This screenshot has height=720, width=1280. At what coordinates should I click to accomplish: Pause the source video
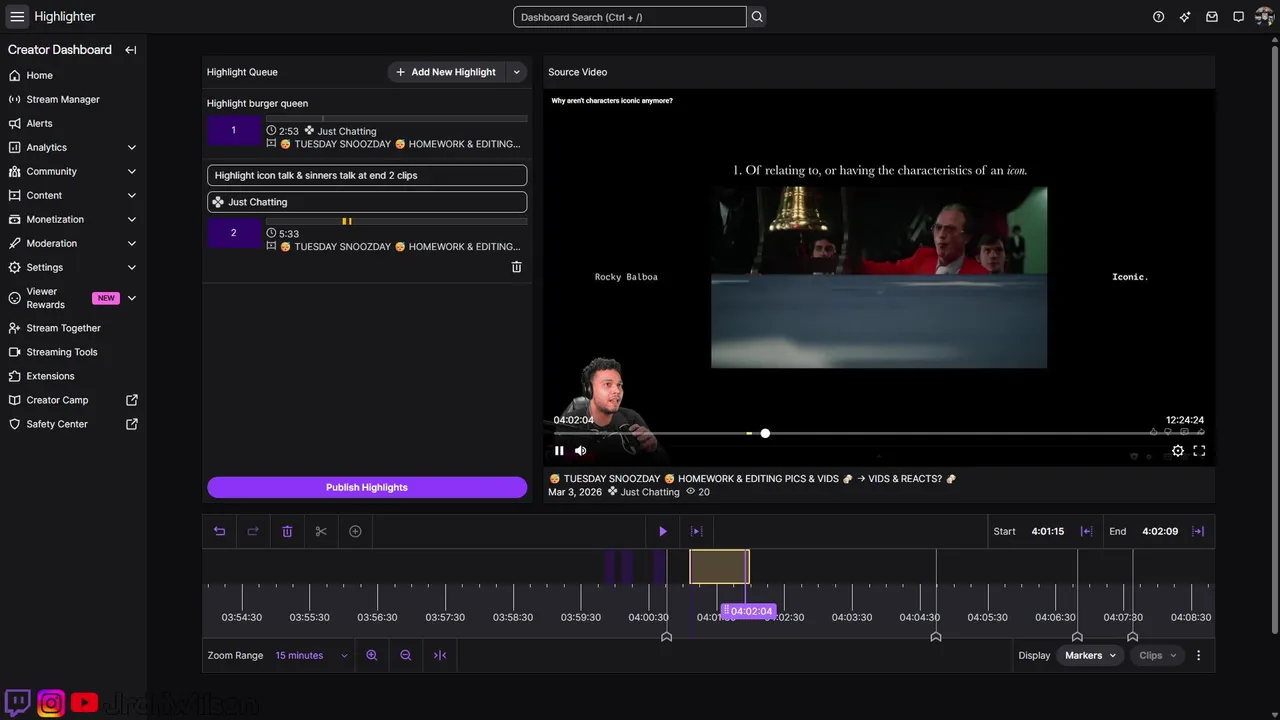click(x=559, y=451)
